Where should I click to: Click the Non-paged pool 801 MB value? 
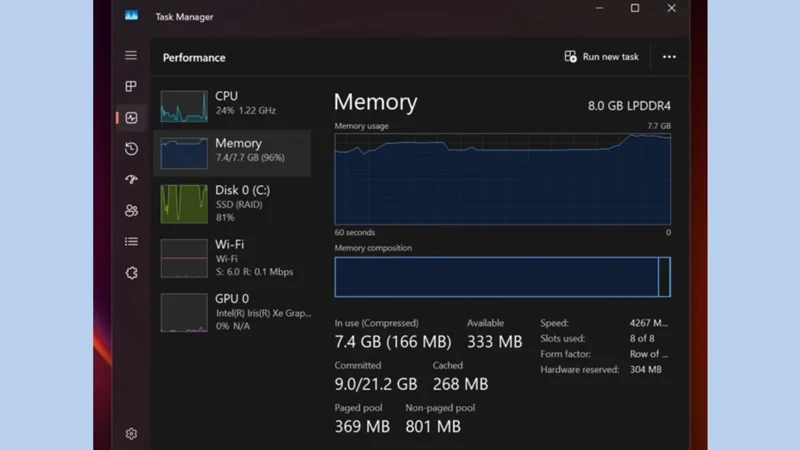(433, 426)
